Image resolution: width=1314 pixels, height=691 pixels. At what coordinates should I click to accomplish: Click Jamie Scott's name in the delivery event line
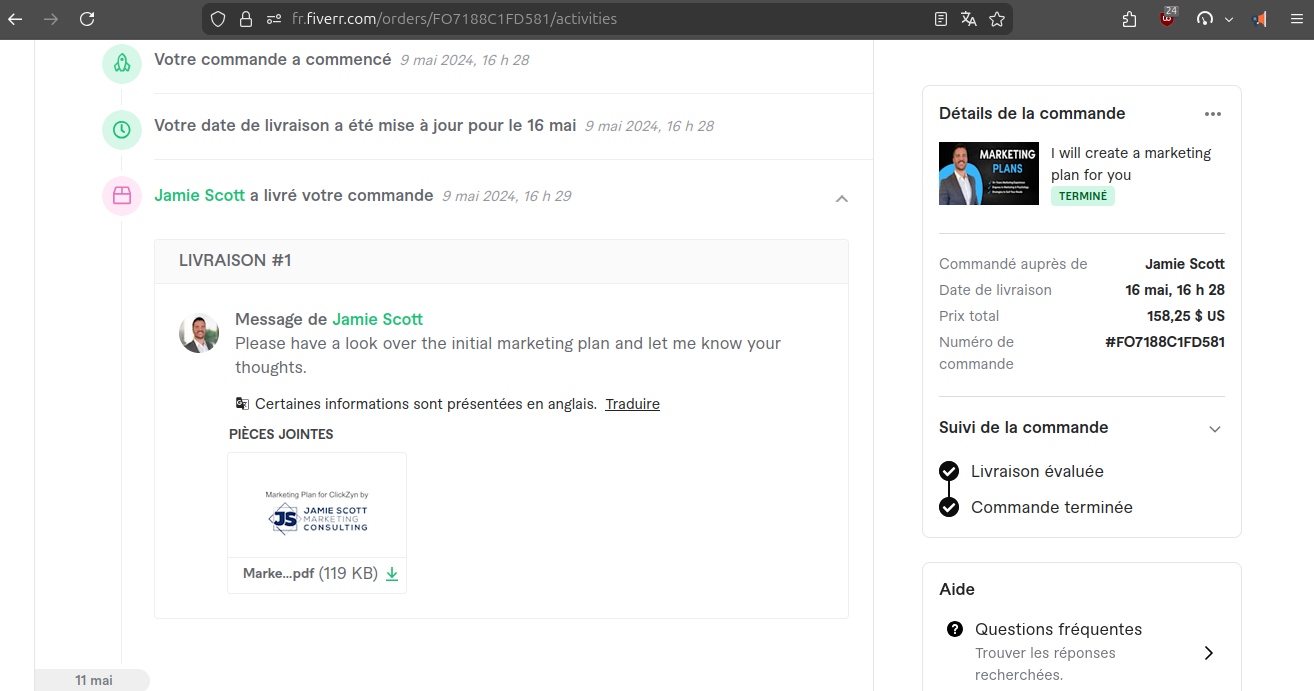(199, 196)
